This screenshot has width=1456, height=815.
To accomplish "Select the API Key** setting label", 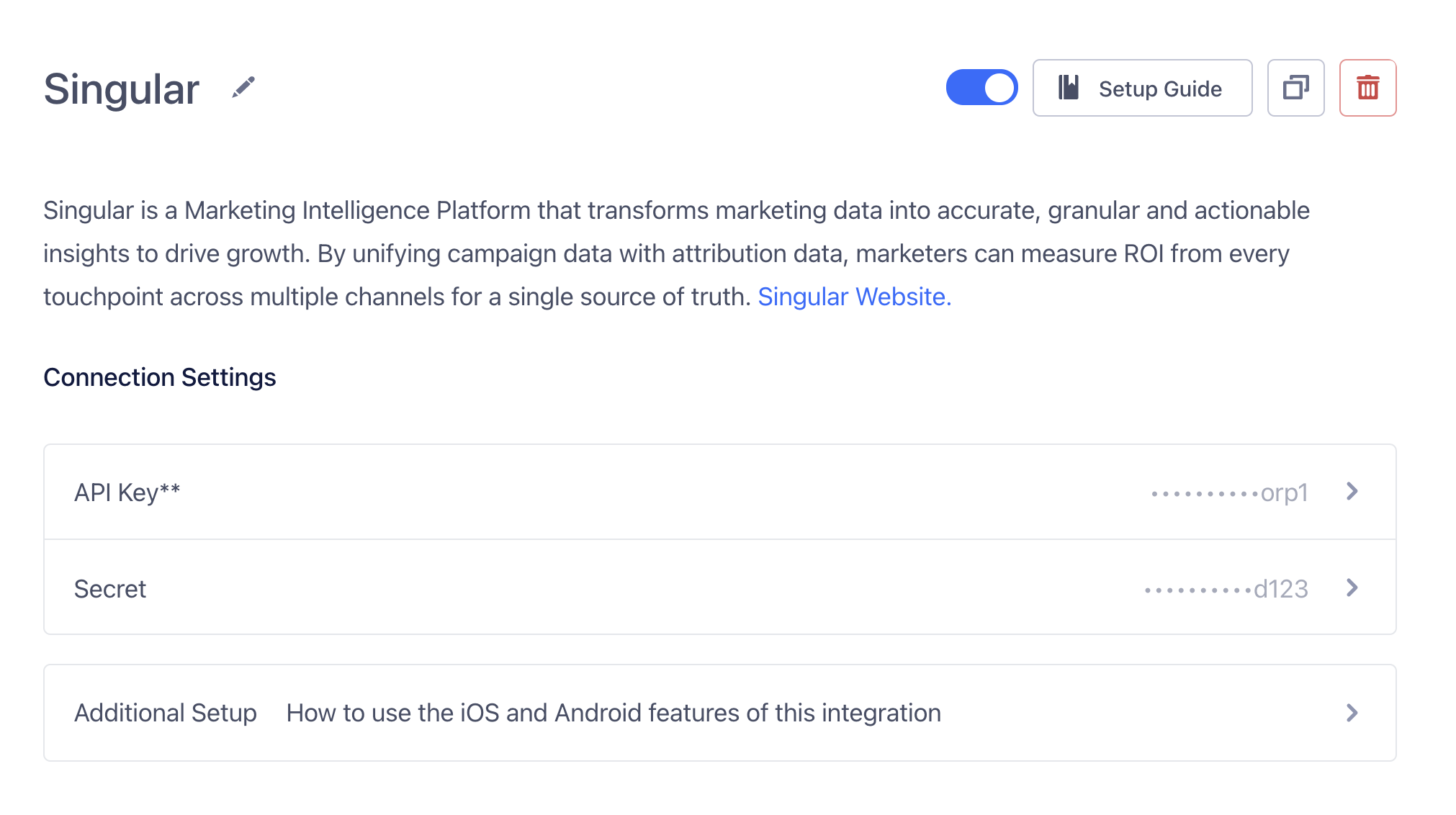I will pos(127,492).
